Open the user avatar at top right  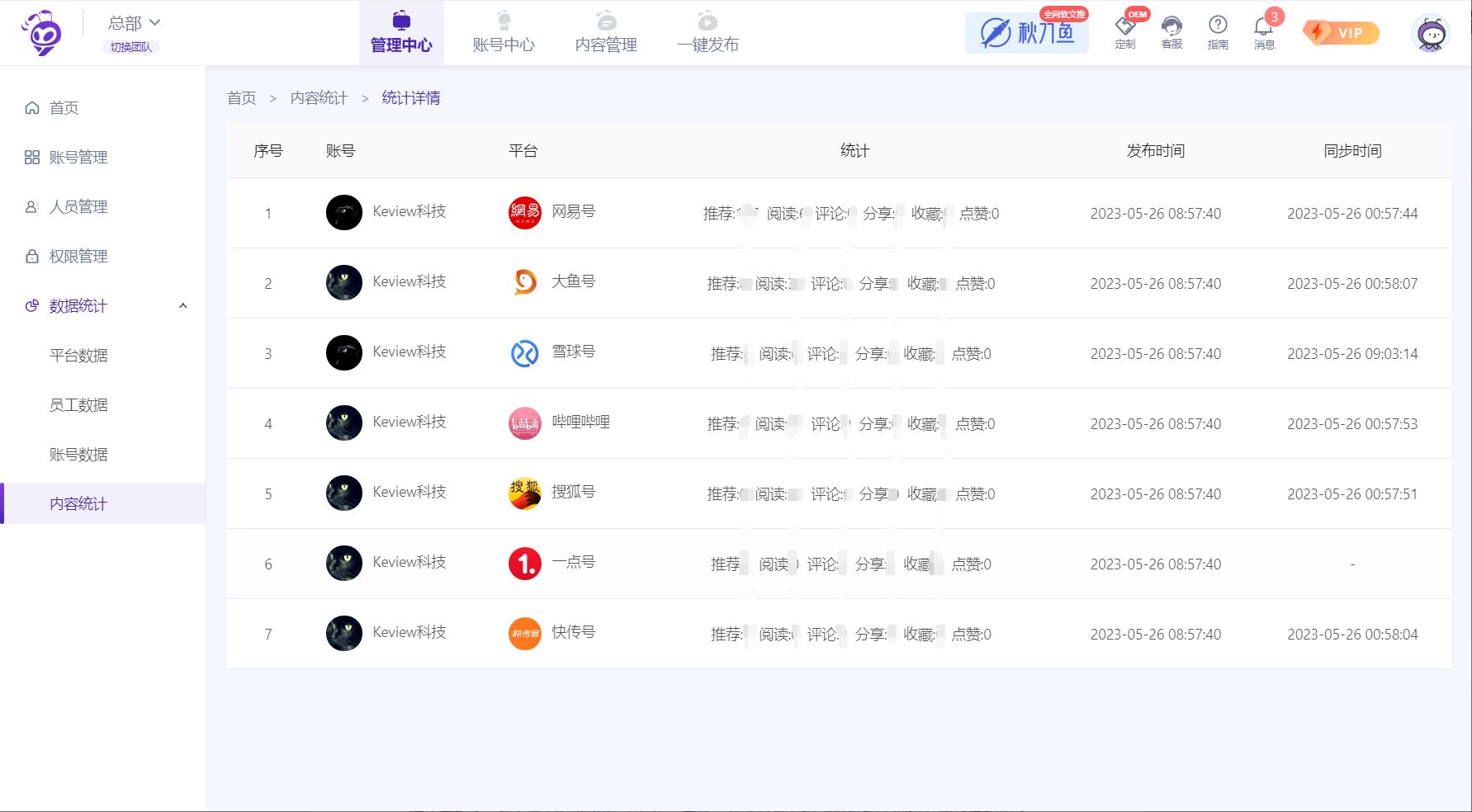tap(1432, 35)
